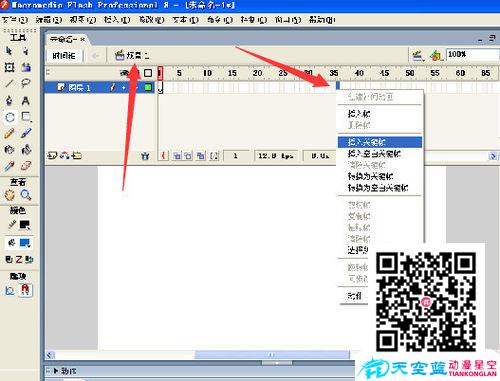Toggle the all-layers outline square header
Image resolution: width=500 pixels, height=381 pixels.
(x=148, y=73)
